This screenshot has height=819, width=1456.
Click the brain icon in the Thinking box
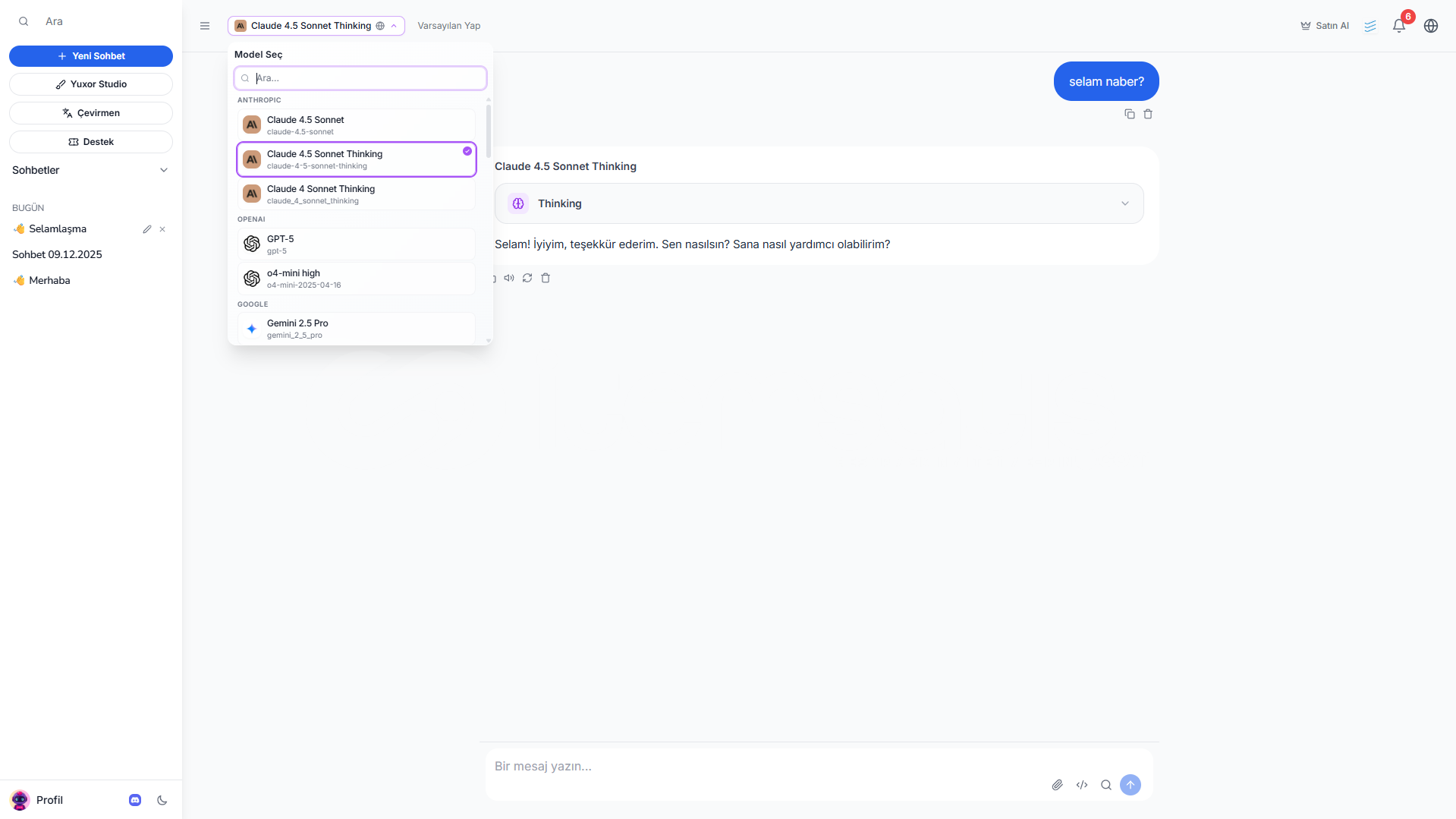(x=518, y=203)
